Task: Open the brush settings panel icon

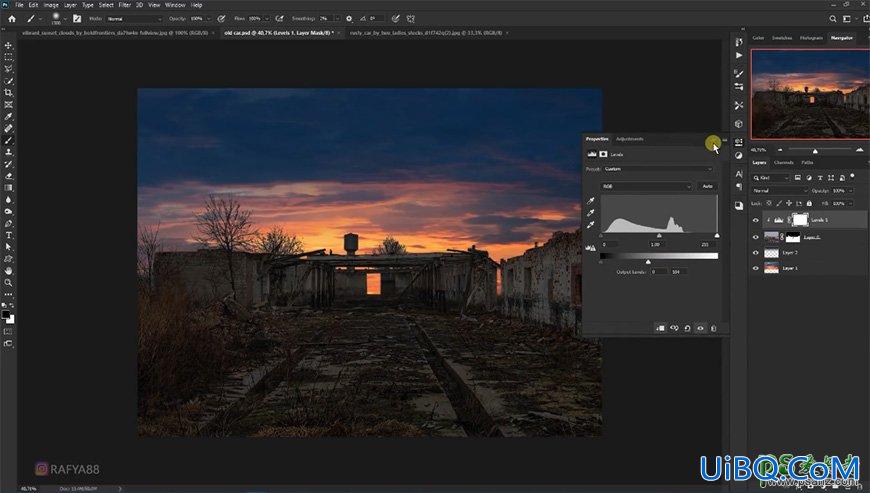Action: (x=77, y=18)
